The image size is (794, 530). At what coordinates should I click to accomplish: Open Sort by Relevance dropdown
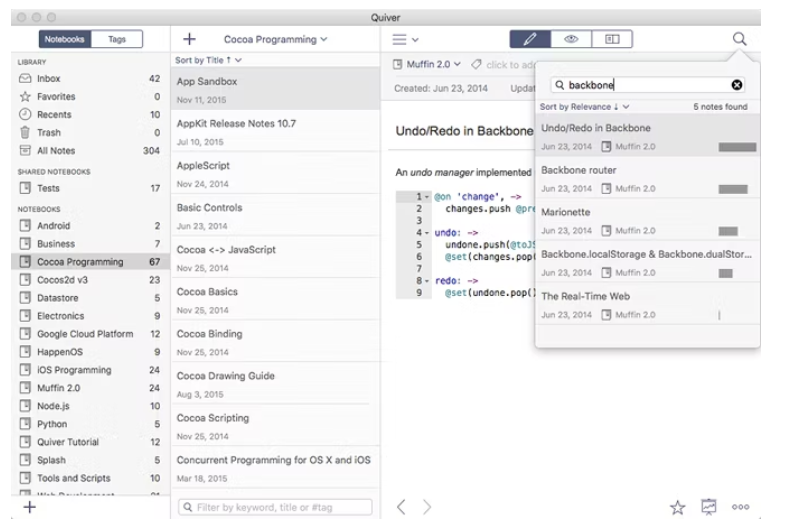point(584,107)
